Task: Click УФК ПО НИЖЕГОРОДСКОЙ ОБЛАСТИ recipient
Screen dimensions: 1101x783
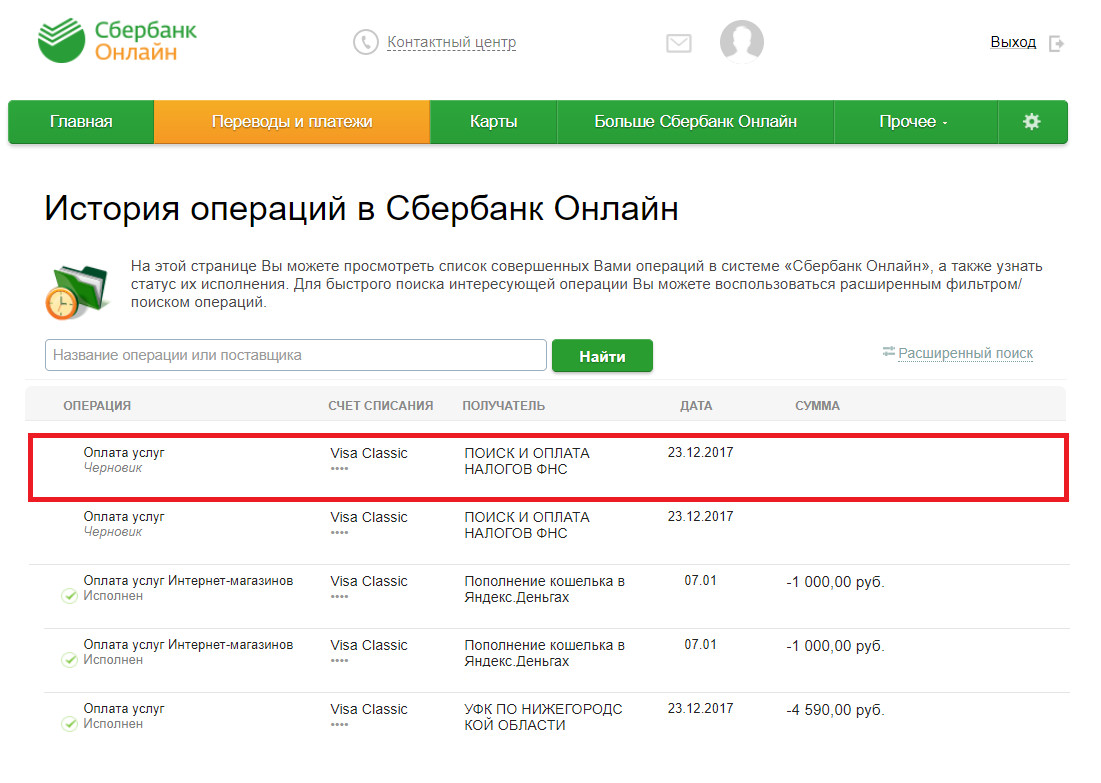Action: (x=543, y=717)
